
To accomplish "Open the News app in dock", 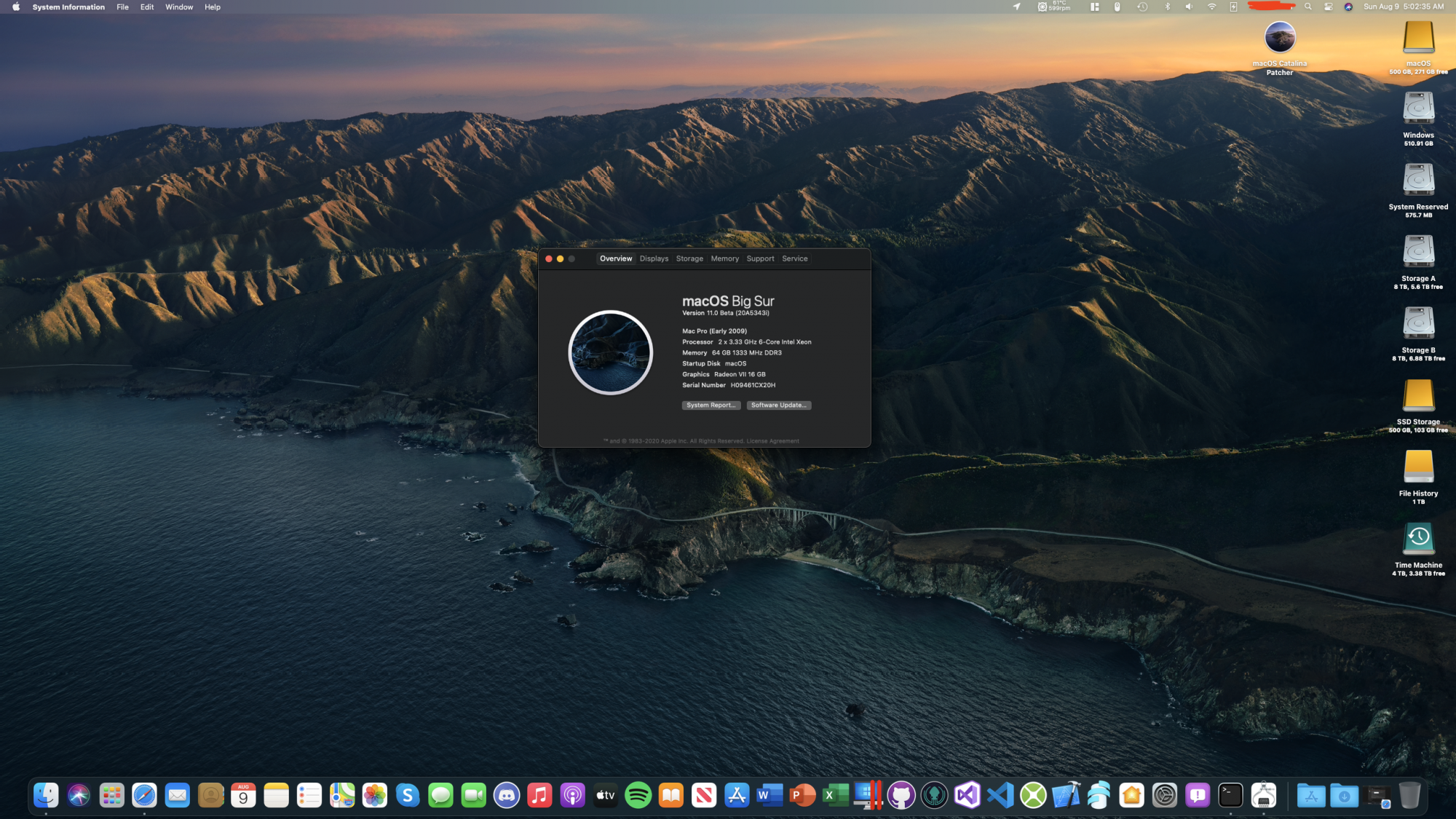I will point(704,795).
